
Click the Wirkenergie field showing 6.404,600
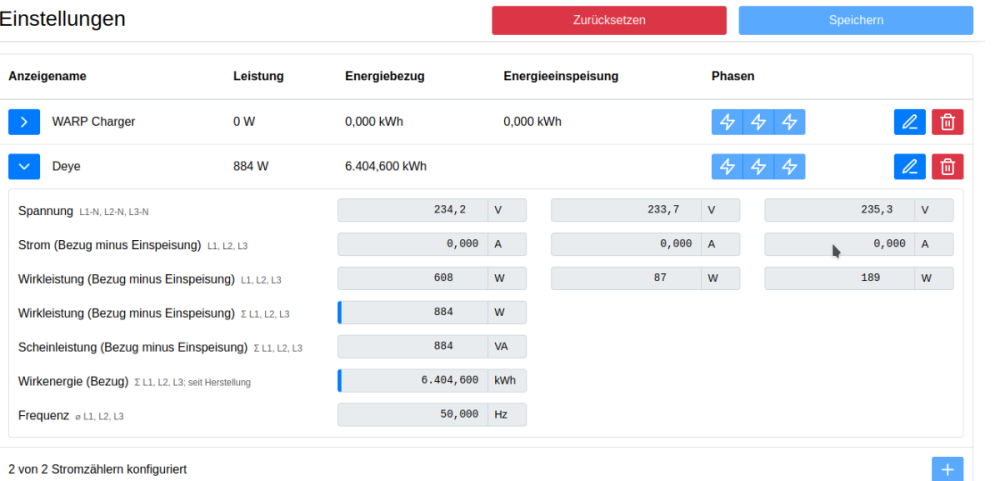tap(412, 381)
